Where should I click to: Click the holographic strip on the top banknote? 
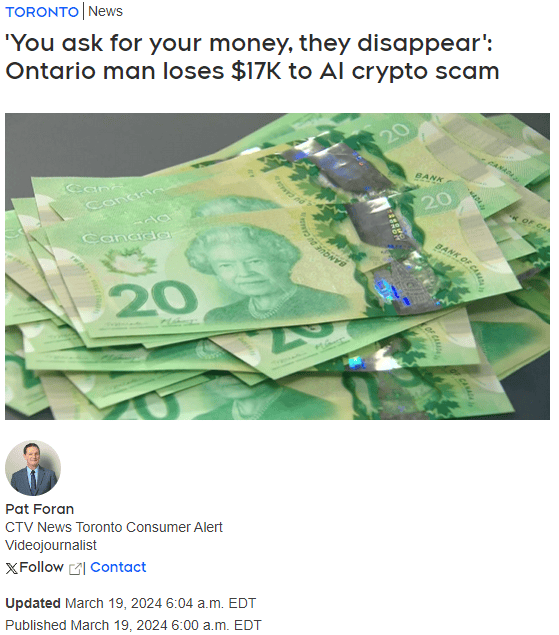point(363,227)
